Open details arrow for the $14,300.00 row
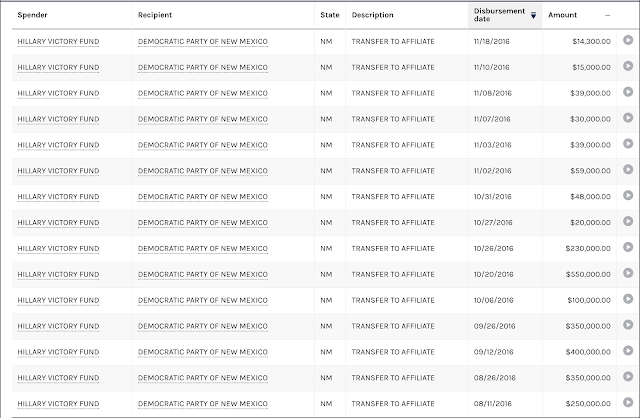The image size is (640, 418). point(628,40)
